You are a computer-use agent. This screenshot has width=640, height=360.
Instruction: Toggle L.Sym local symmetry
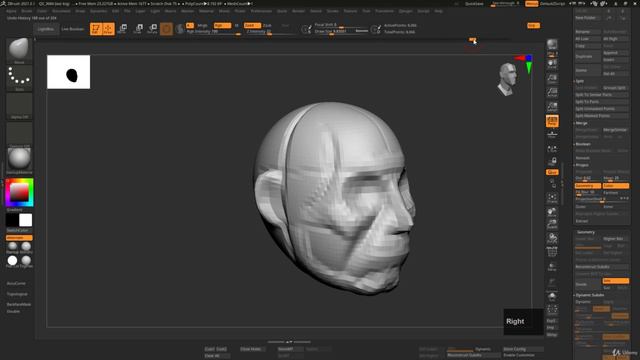[x=552, y=148]
